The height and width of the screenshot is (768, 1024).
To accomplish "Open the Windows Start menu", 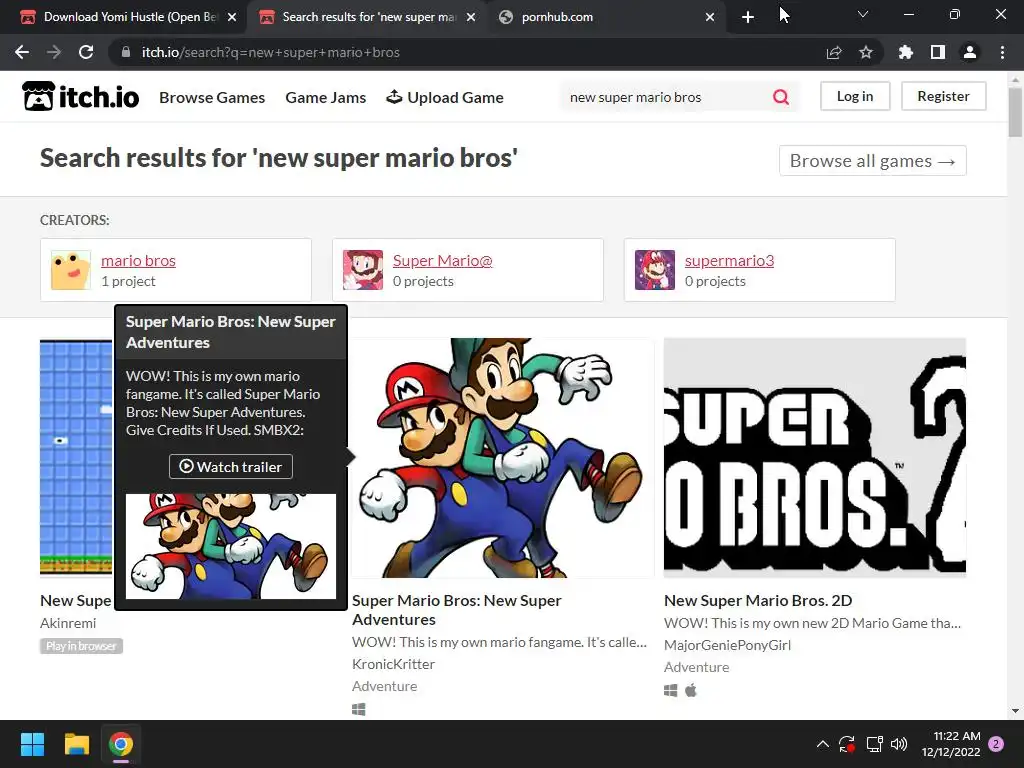I will click(x=32, y=744).
